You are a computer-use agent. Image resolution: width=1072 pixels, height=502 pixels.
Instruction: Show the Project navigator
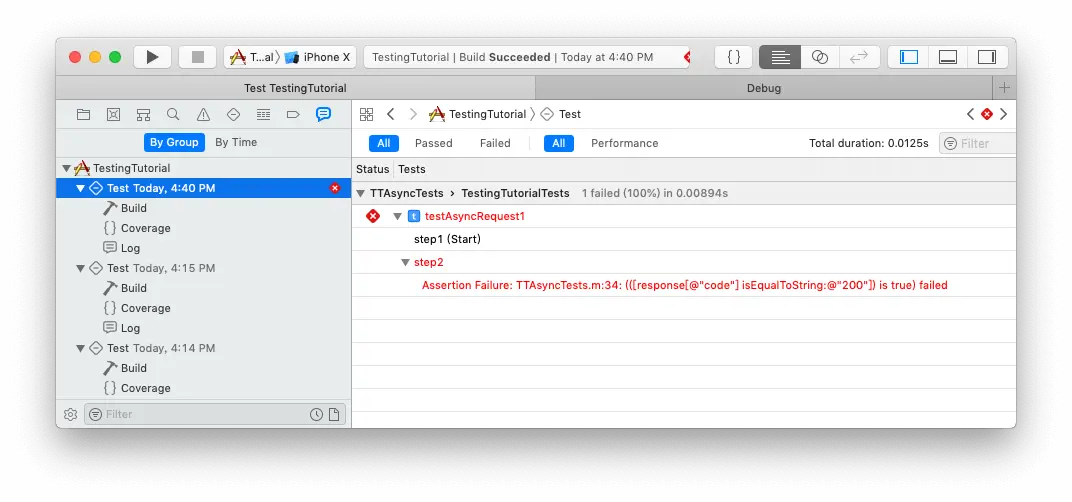tap(83, 114)
